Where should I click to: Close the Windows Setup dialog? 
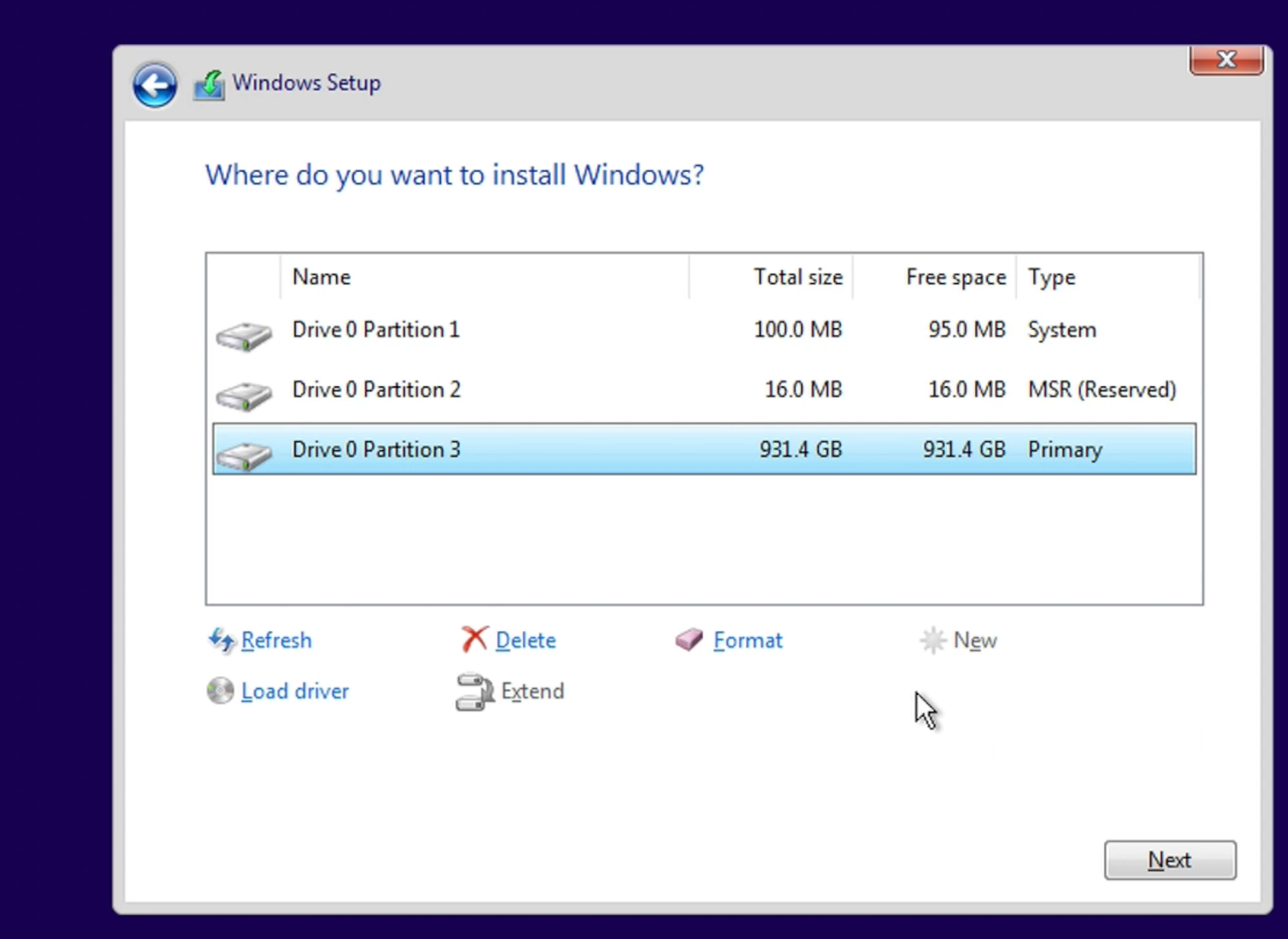(1226, 60)
